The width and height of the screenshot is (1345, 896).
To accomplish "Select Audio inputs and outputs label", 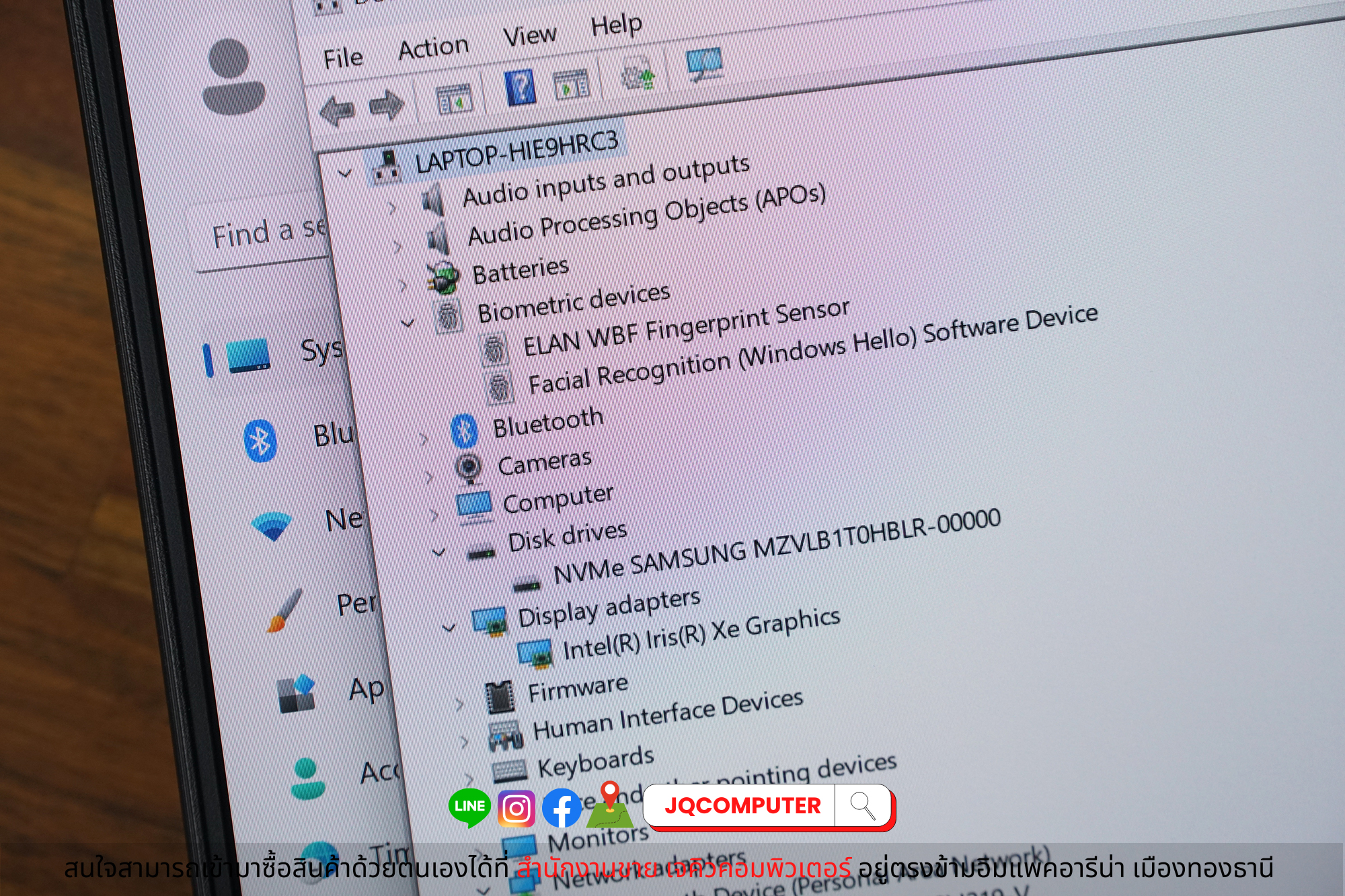I will coord(607,181).
